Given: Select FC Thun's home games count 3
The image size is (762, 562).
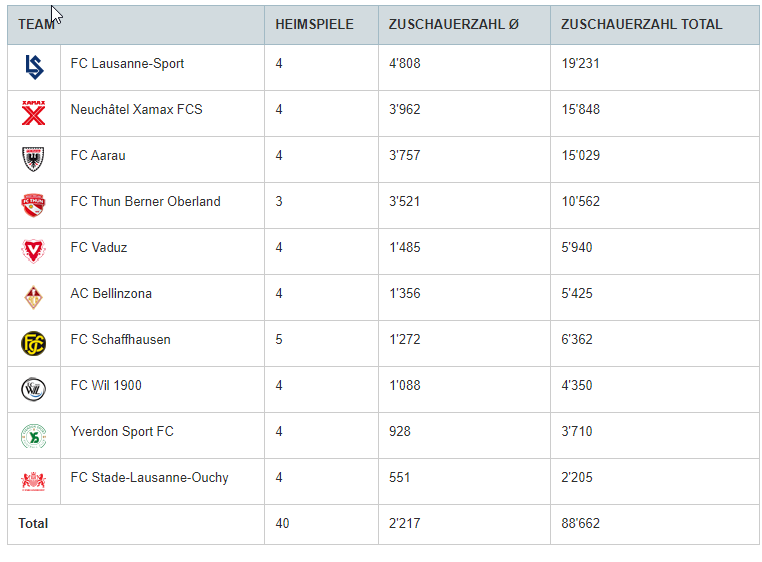Looking at the screenshot, I should pyautogui.click(x=279, y=201).
